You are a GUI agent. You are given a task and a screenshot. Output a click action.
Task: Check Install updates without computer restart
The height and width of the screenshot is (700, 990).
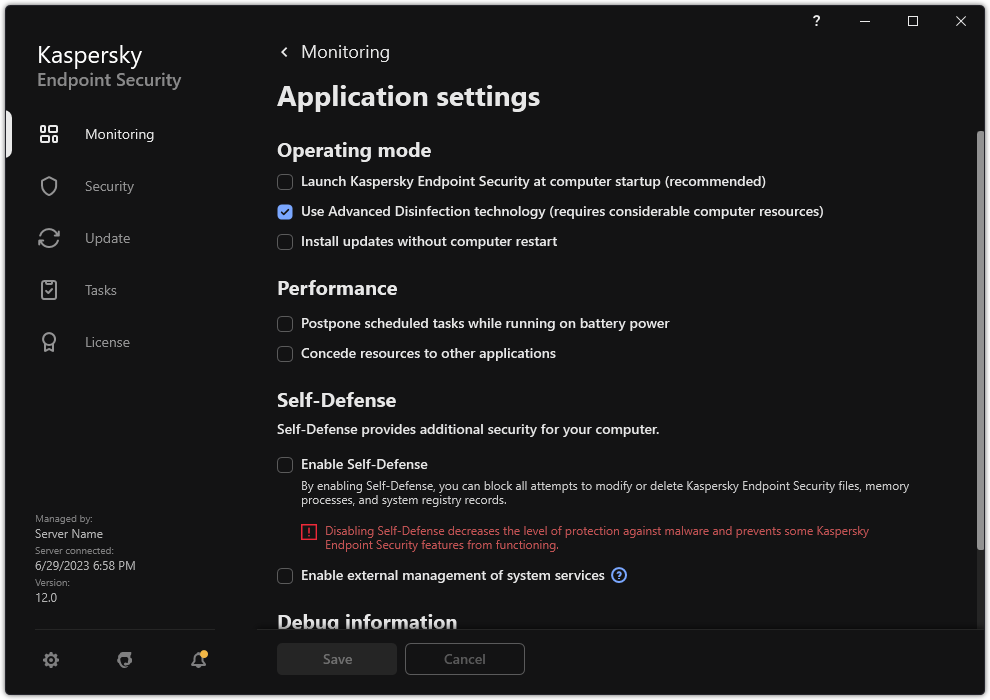(x=285, y=242)
